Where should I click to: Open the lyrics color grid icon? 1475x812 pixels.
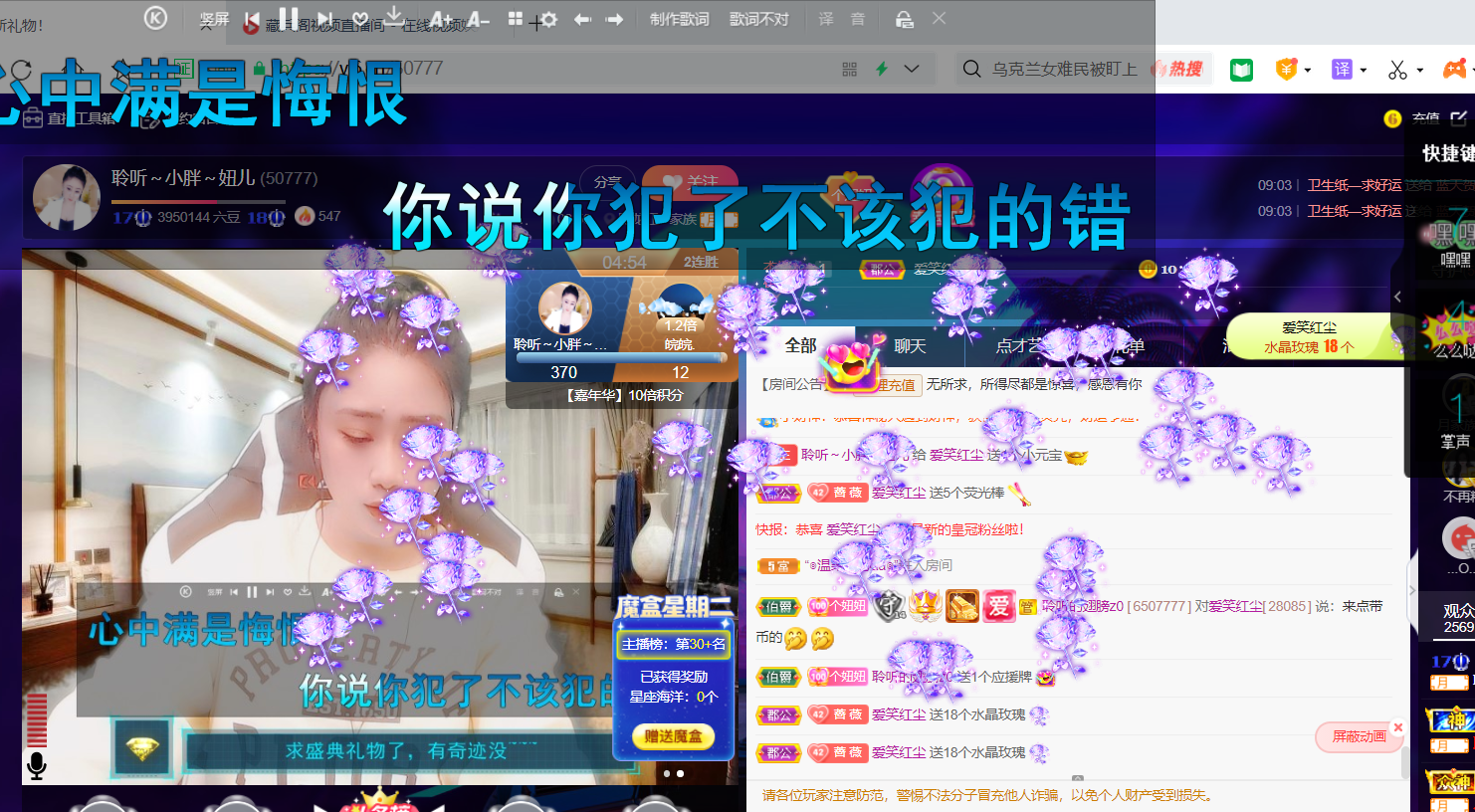pyautogui.click(x=516, y=19)
